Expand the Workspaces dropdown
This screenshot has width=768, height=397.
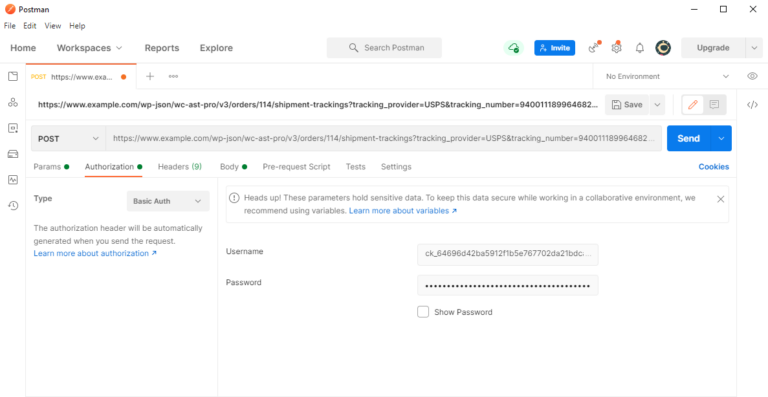point(90,48)
